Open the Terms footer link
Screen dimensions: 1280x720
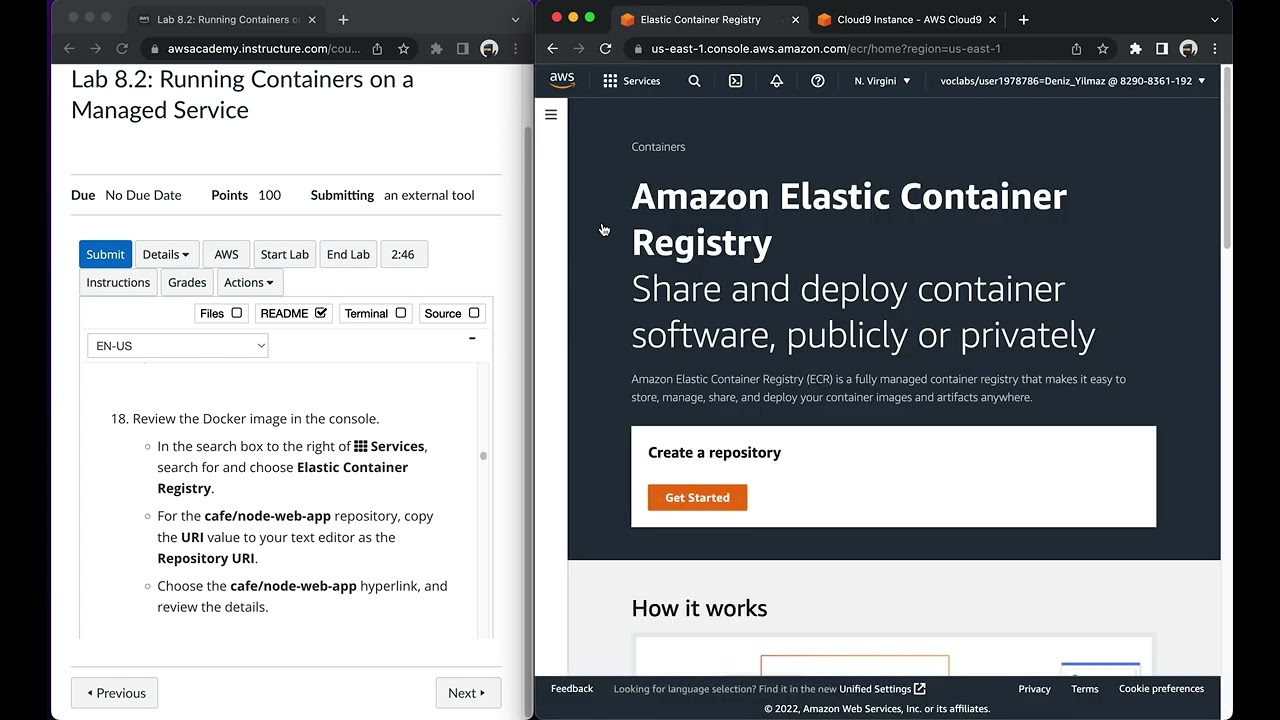[x=1084, y=689]
